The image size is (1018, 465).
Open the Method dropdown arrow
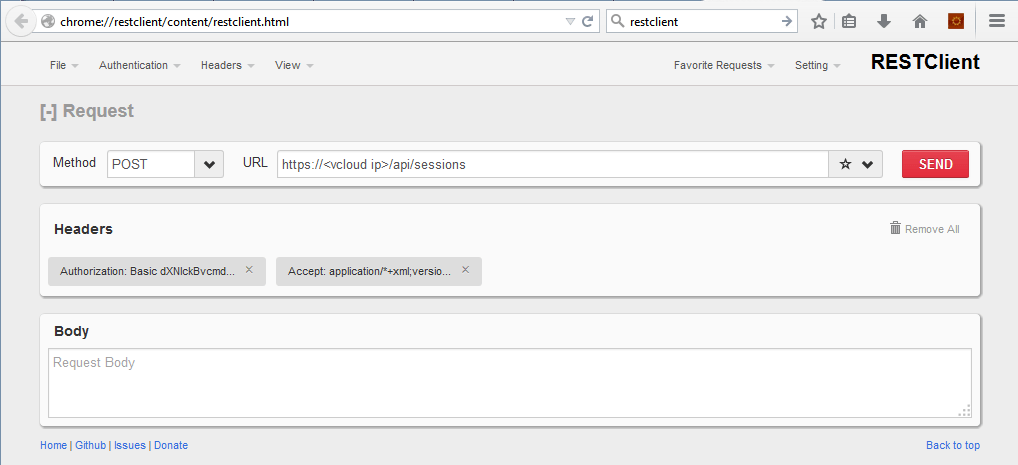click(209, 164)
